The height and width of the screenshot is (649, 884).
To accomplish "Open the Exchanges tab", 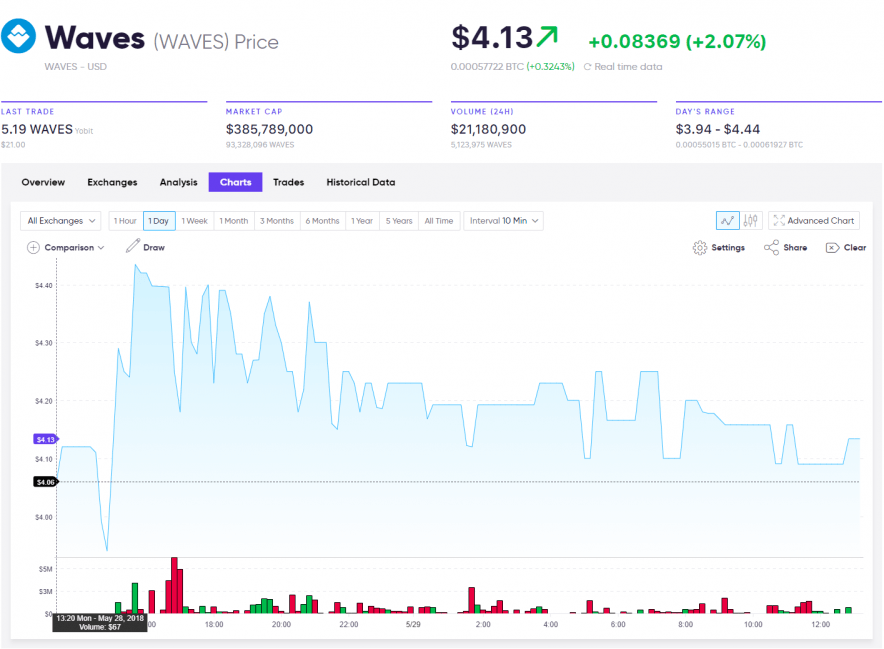I will (112, 182).
